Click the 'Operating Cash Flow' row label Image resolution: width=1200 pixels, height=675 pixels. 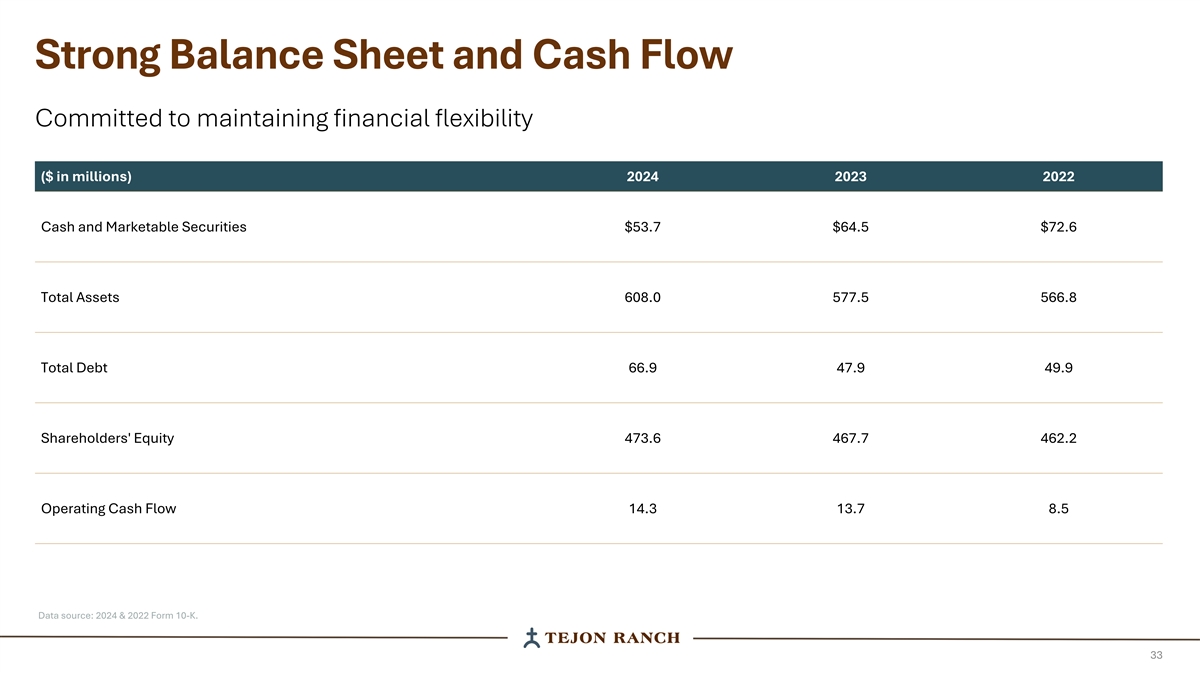click(x=108, y=508)
